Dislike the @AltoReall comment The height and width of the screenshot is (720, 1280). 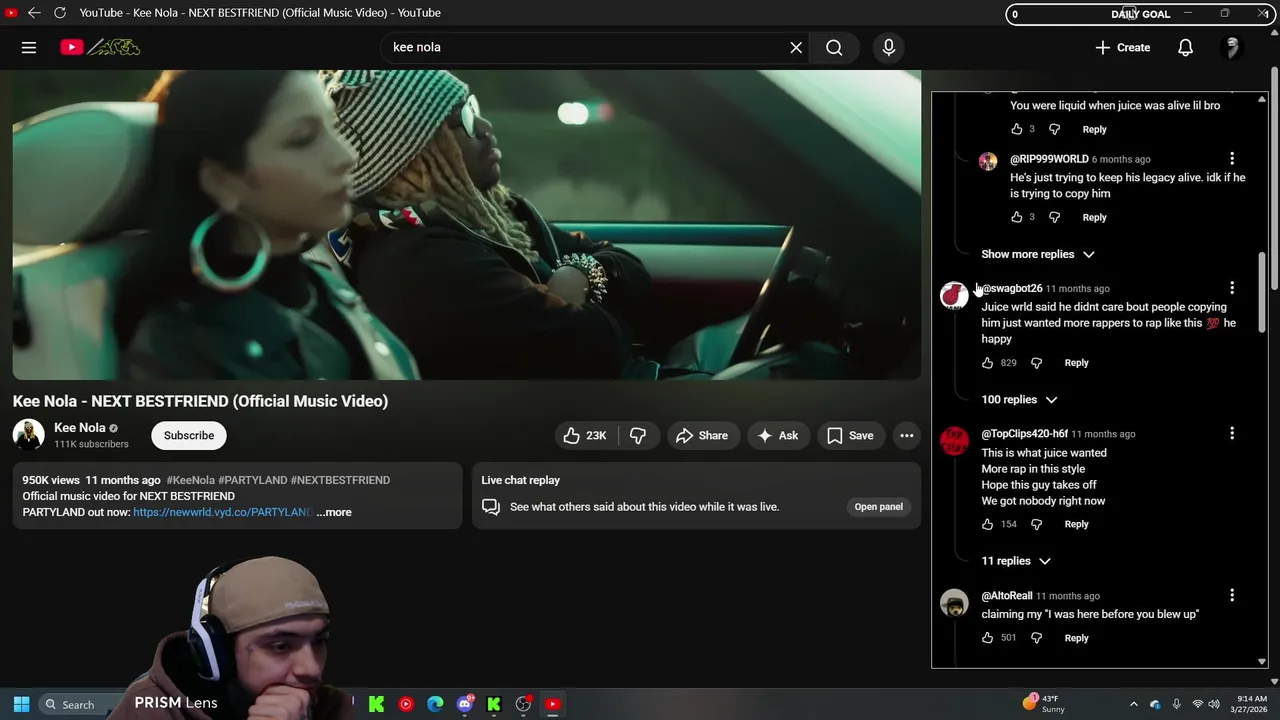1036,638
